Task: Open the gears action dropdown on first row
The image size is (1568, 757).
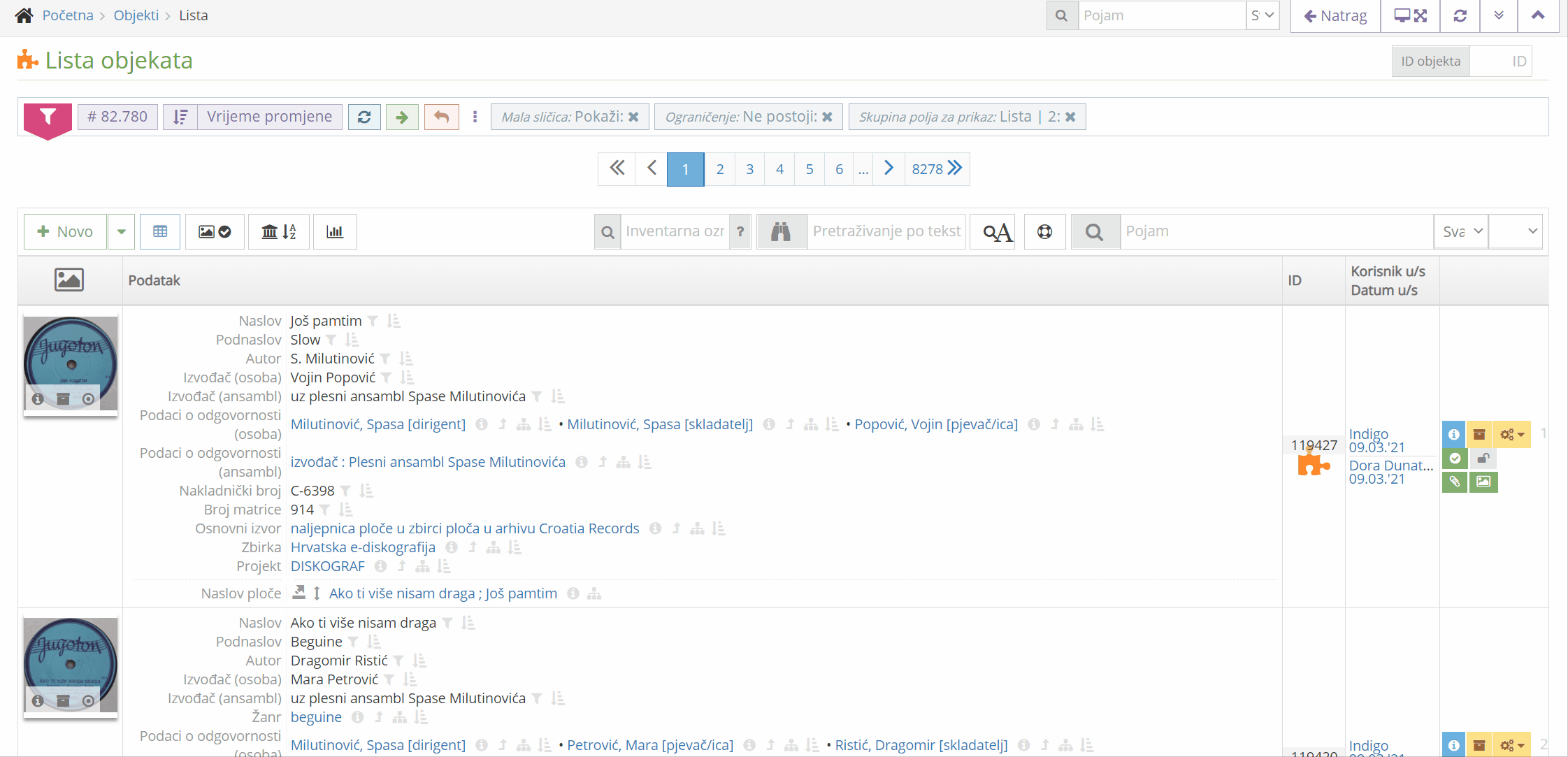Action: [1511, 434]
